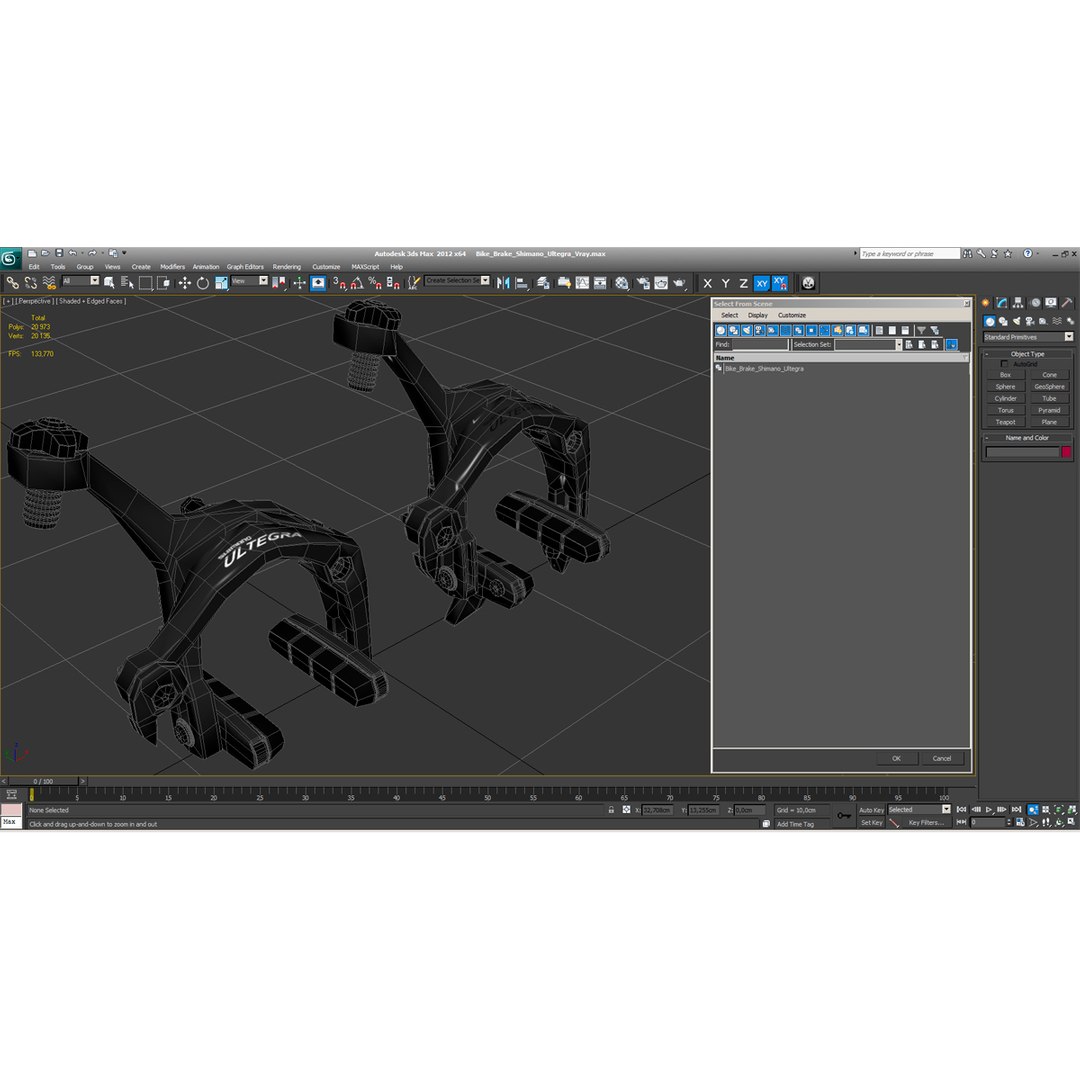The width and height of the screenshot is (1080, 1080).
Task: Open the Key Filters button
Action: (x=926, y=822)
